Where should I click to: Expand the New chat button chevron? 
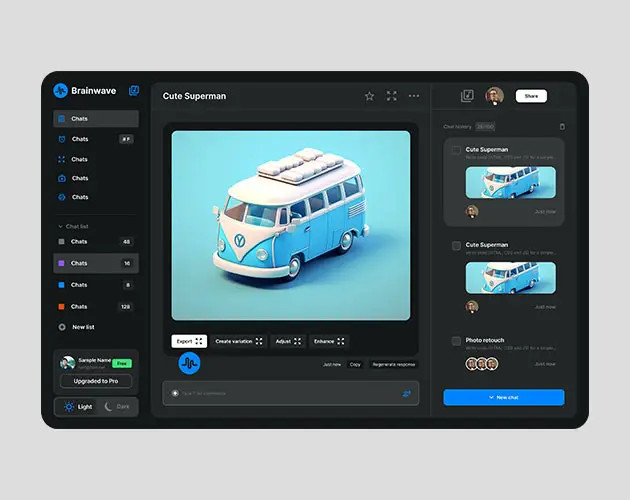[491, 397]
